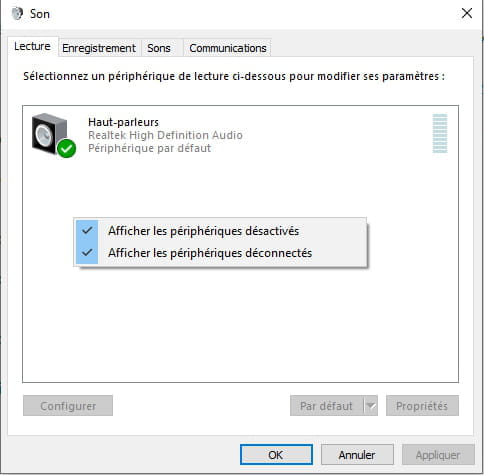This screenshot has width=484, height=475.
Task: Click the checkmark beside périphériques désactivés
Action: pos(87,230)
